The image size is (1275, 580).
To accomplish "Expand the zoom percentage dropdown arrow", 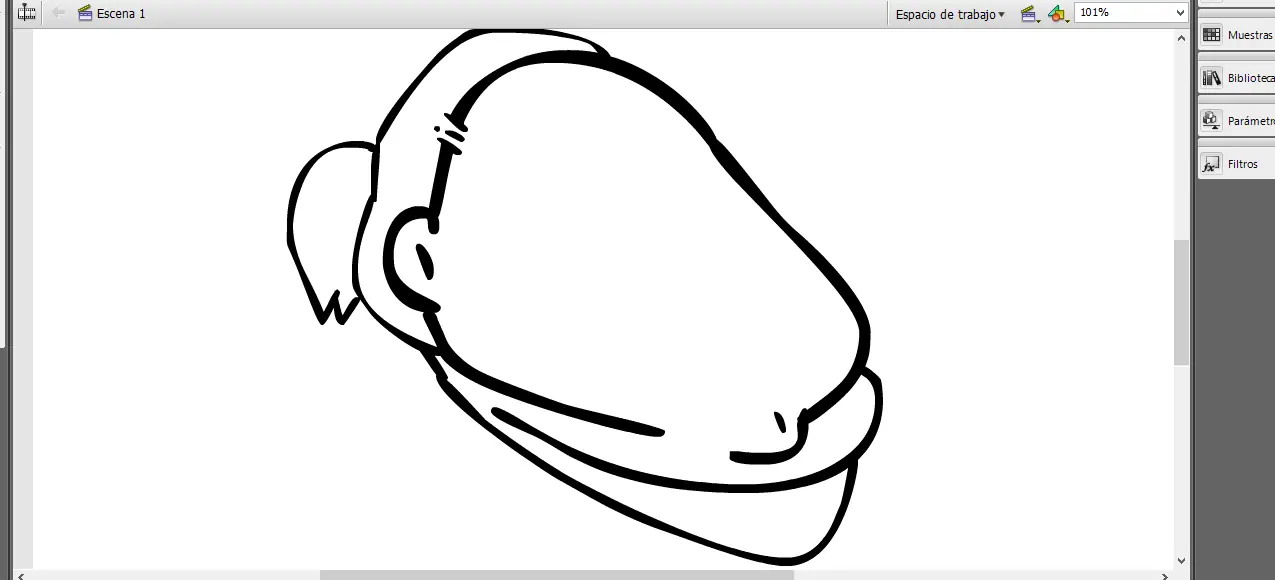I will click(x=1180, y=13).
